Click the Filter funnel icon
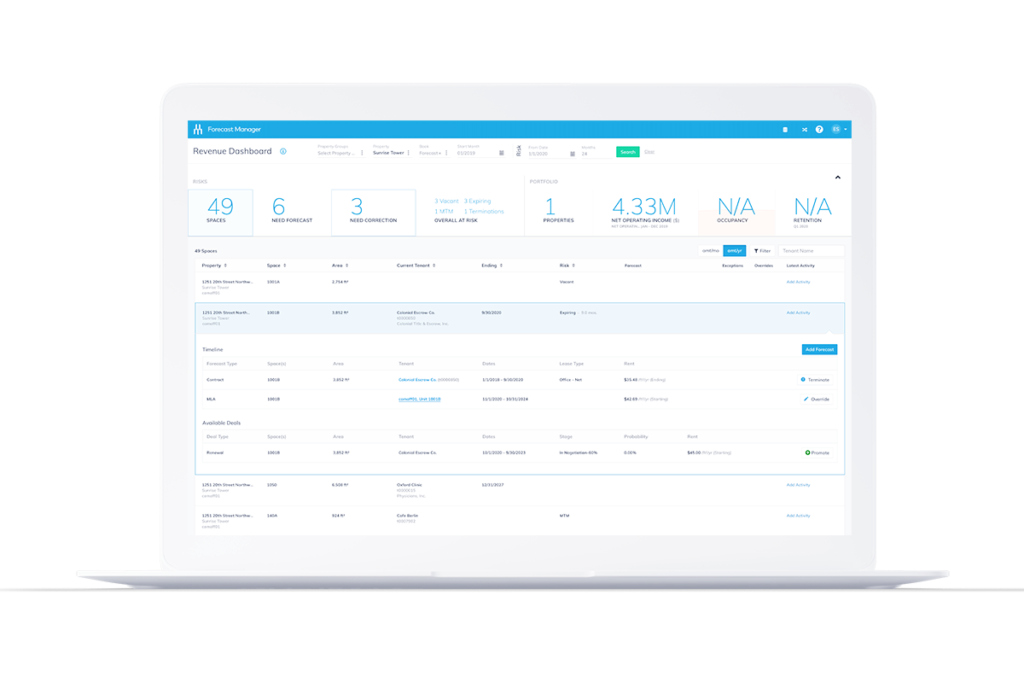Viewport: 1024px width, 683px height. tap(756, 251)
